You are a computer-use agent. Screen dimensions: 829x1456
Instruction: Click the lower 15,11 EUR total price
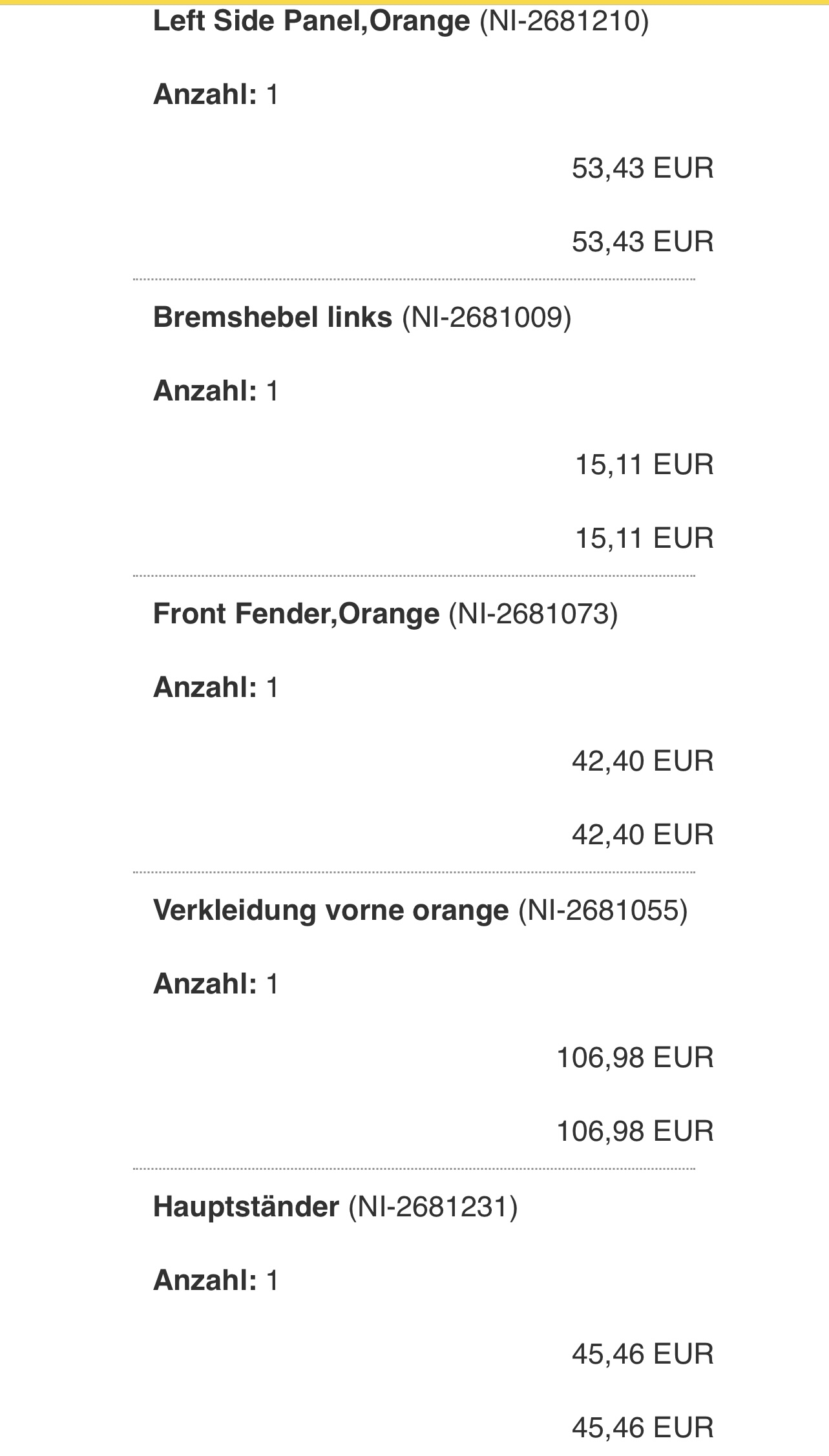(x=644, y=538)
